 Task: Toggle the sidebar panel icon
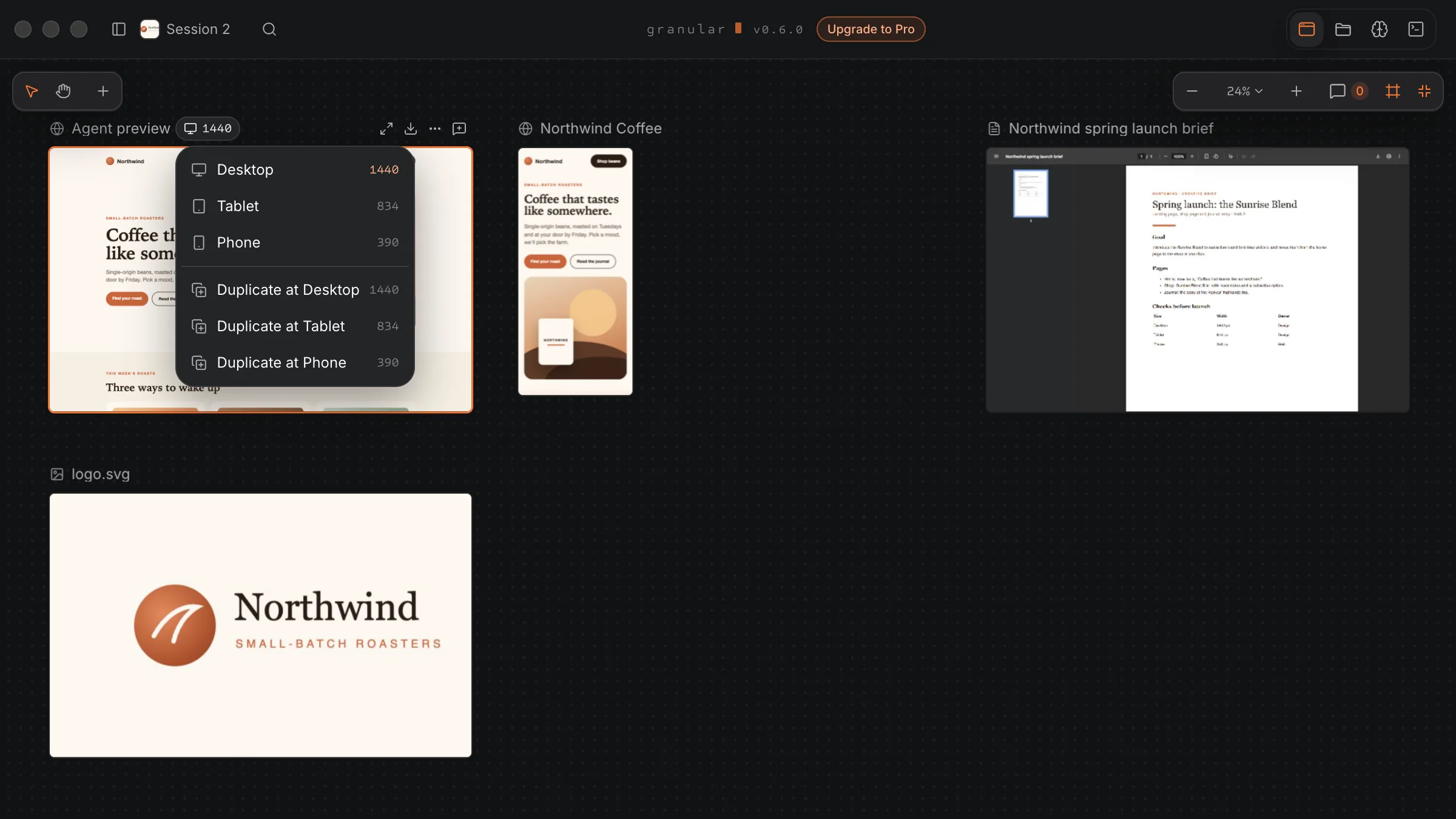coord(119,29)
